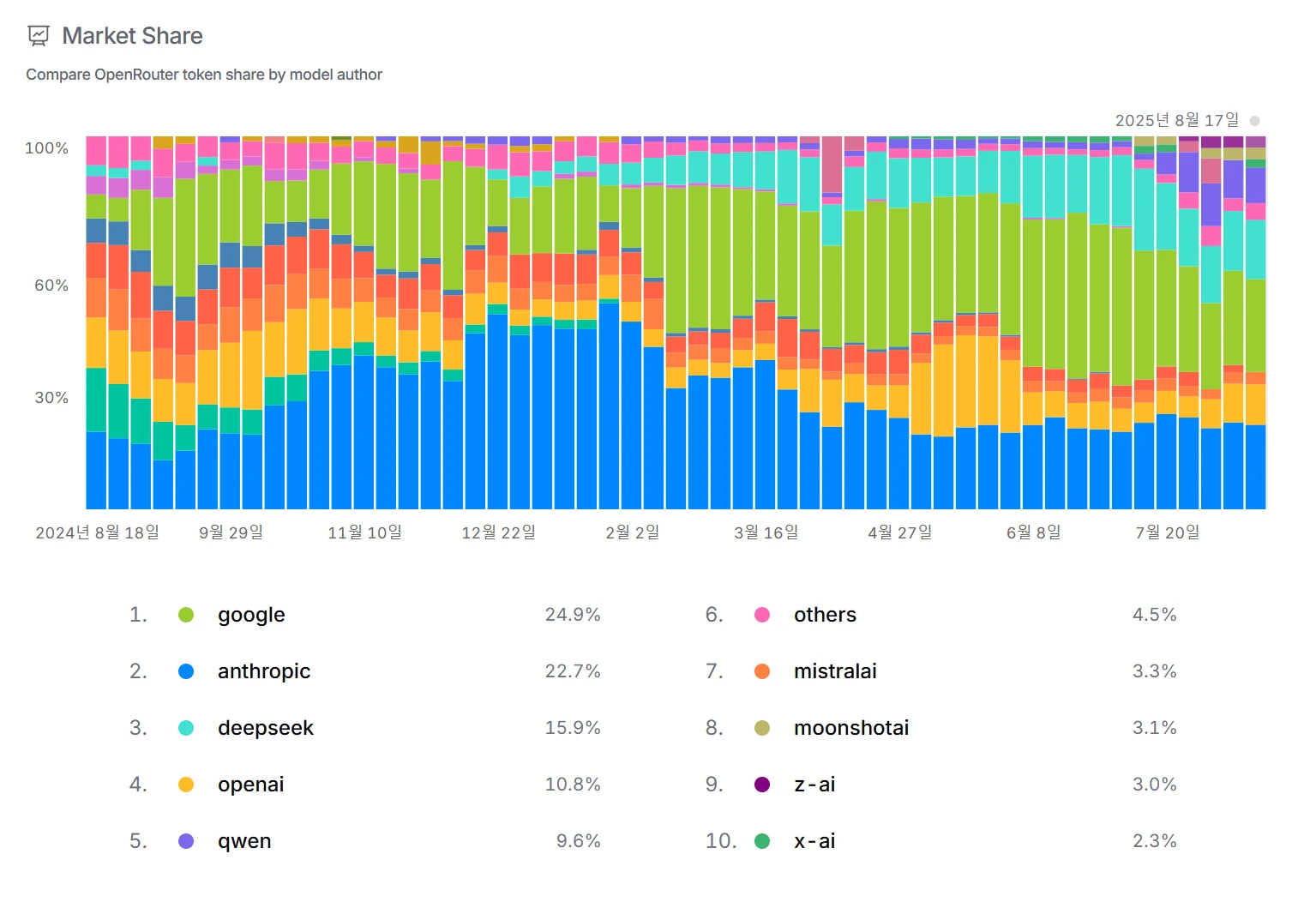The image size is (1316, 920).
Task: Click the 2월 2일 axis date label
Action: [x=633, y=532]
